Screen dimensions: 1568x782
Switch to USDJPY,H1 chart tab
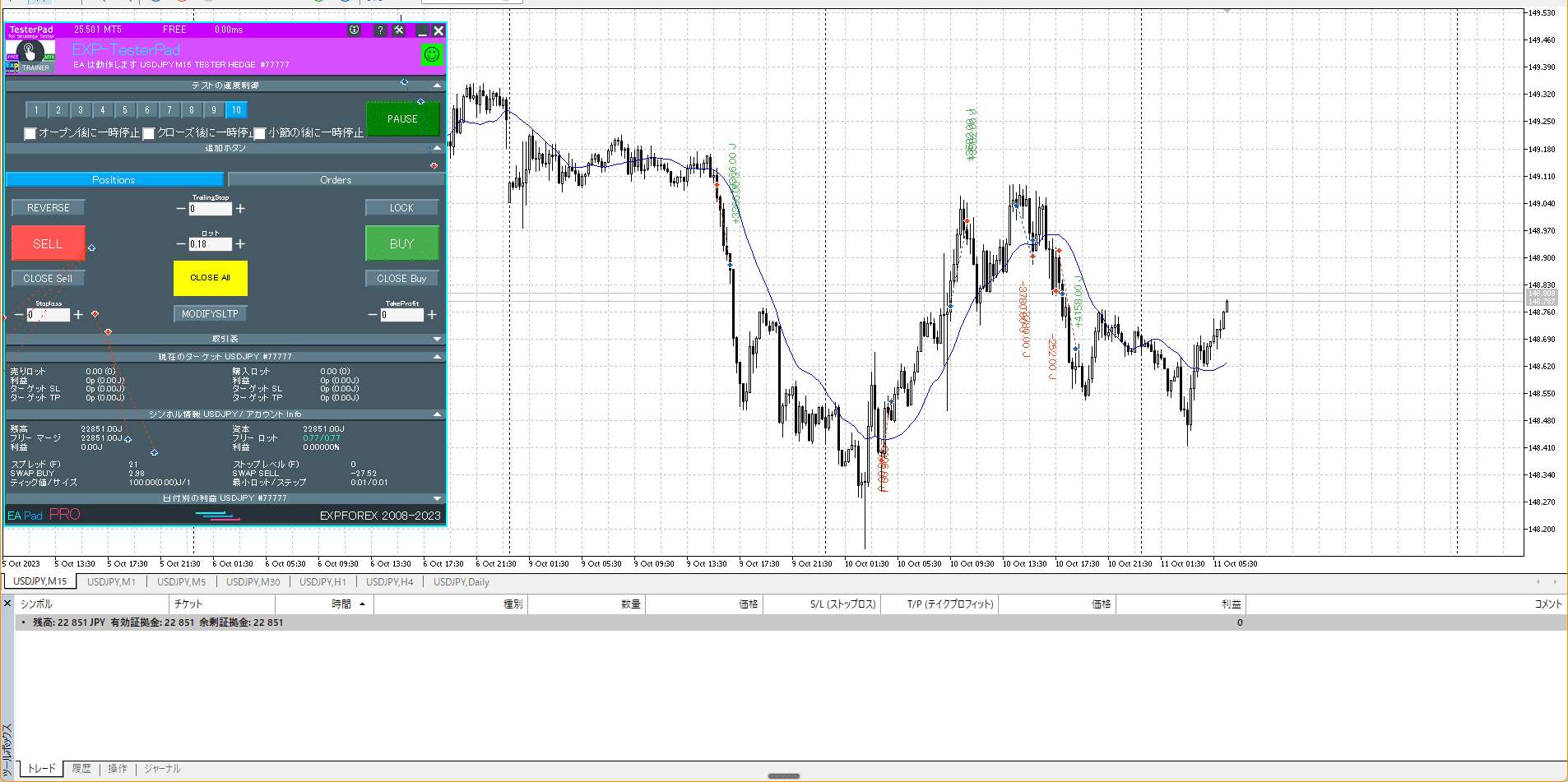[x=322, y=582]
